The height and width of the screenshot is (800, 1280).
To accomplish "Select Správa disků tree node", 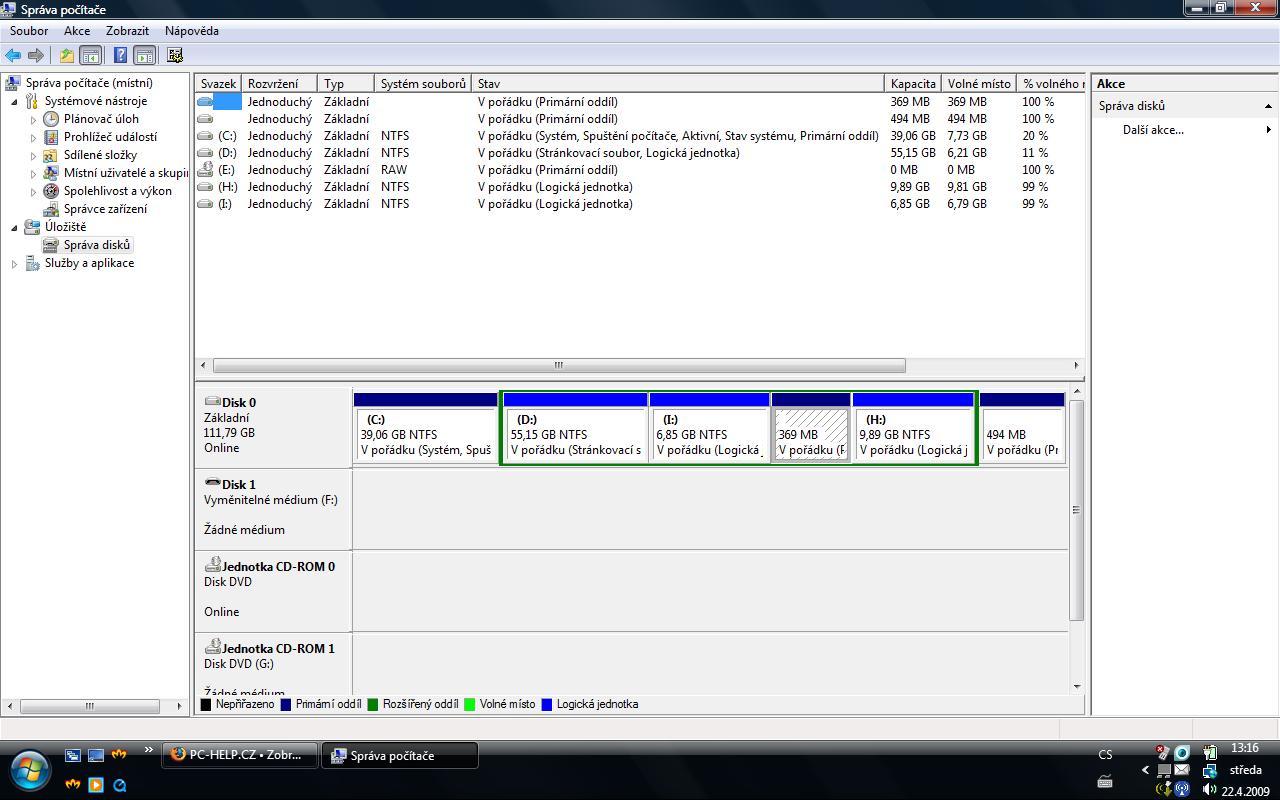I will pos(96,245).
